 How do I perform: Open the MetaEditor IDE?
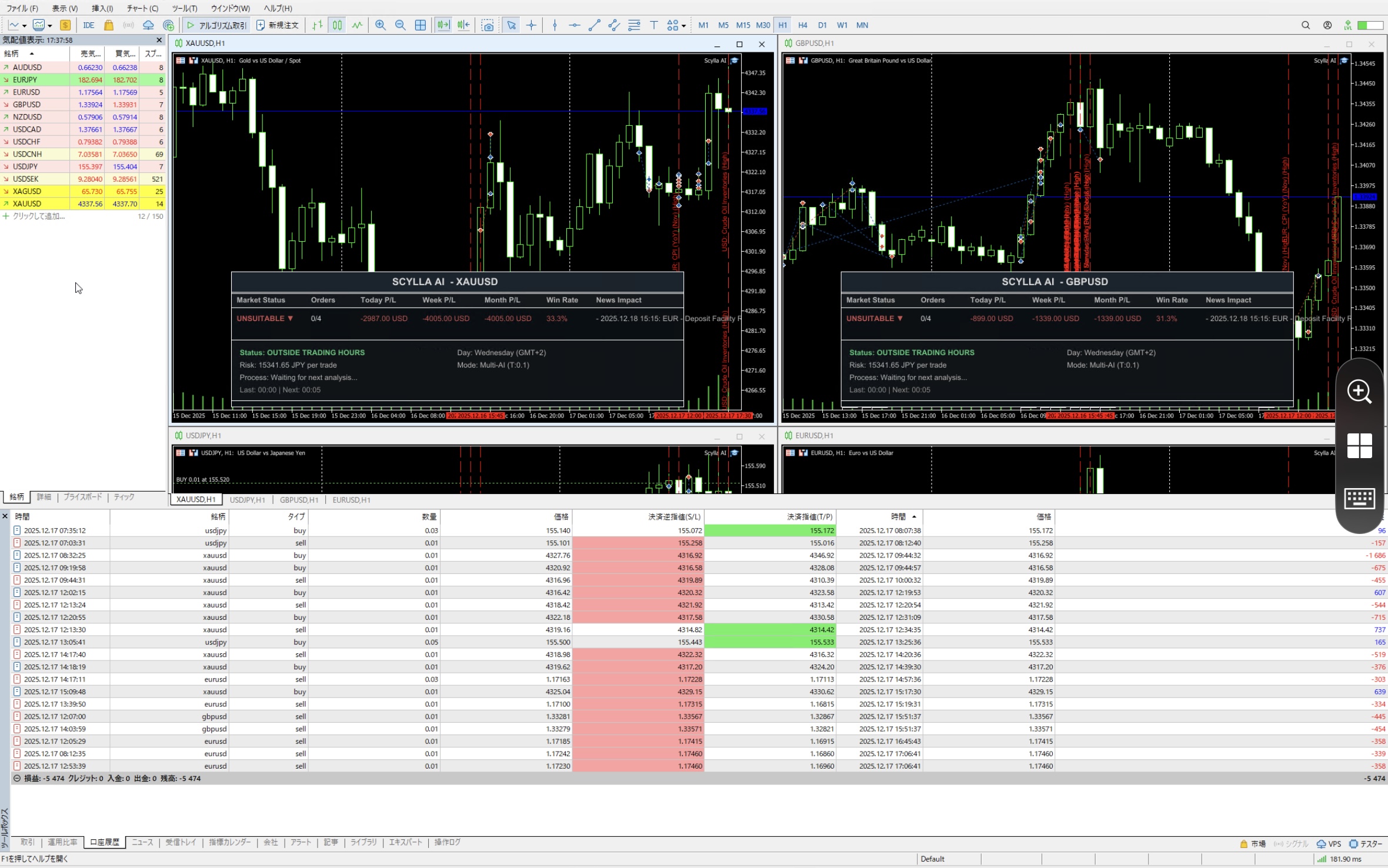89,25
